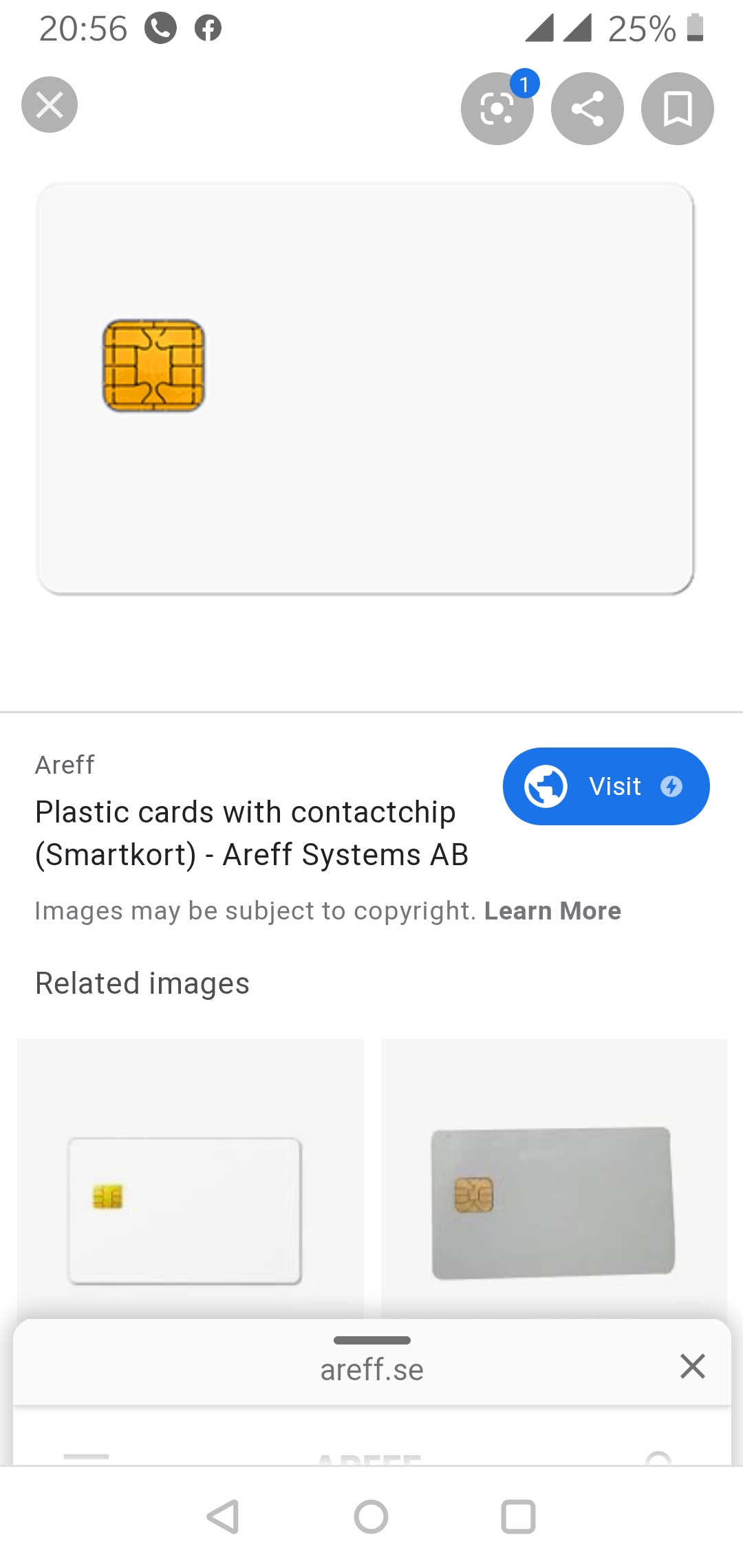Tap the Facebook notification status icon
Screen dimensions: 743x1568
click(x=208, y=28)
